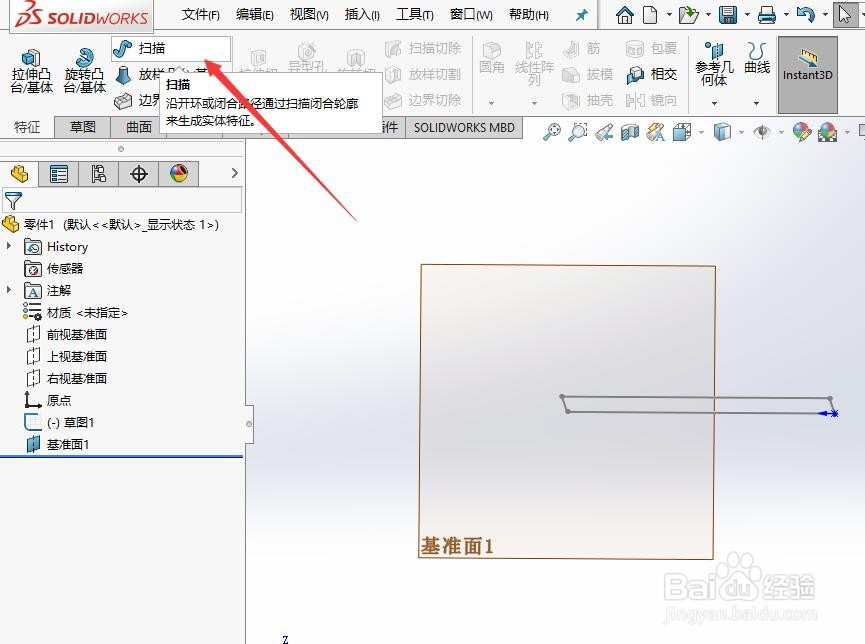This screenshot has height=644, width=865.
Task: Click the Lofted Cut (放样切割) tool
Action: pos(423,74)
